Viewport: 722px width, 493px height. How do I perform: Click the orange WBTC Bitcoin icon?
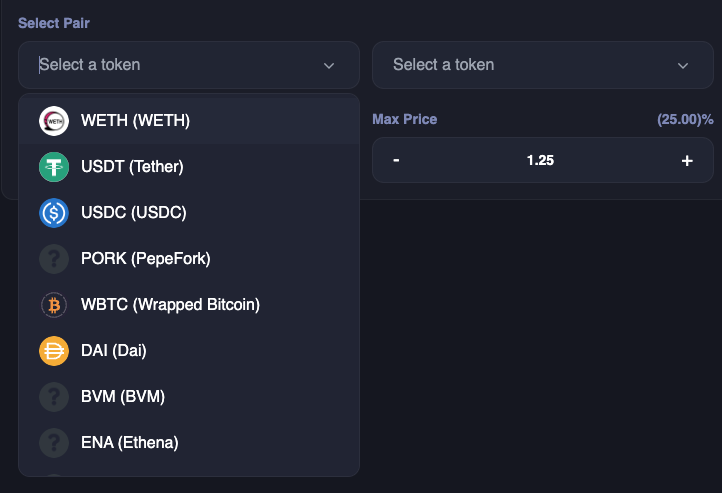tap(54, 305)
